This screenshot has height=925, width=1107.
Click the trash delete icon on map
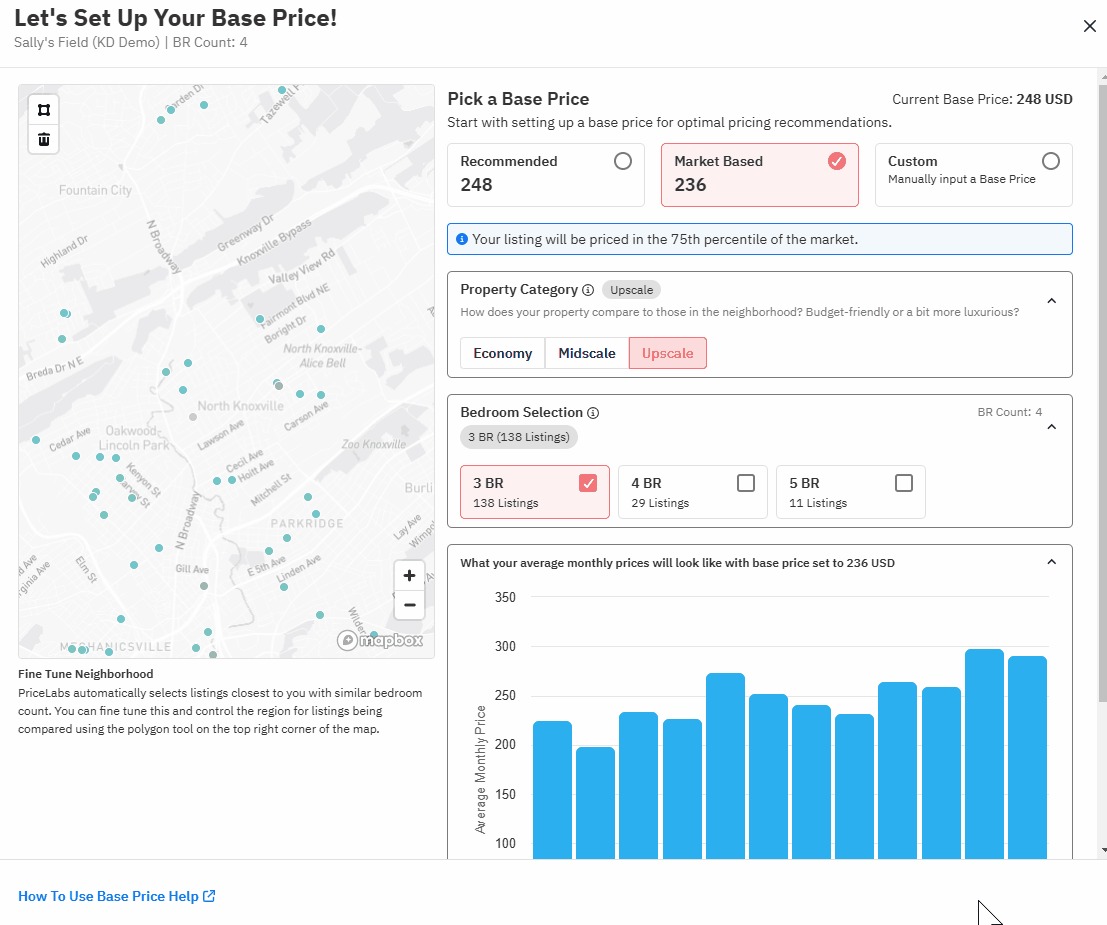pyautogui.click(x=44, y=139)
